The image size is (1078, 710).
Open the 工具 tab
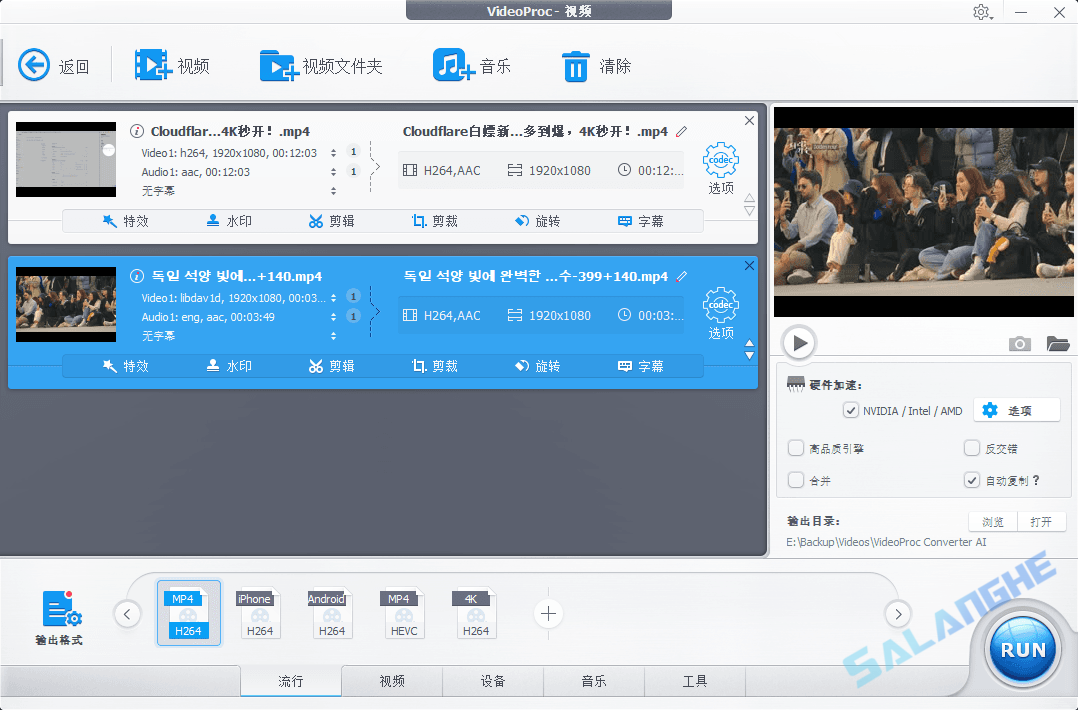[x=694, y=680]
